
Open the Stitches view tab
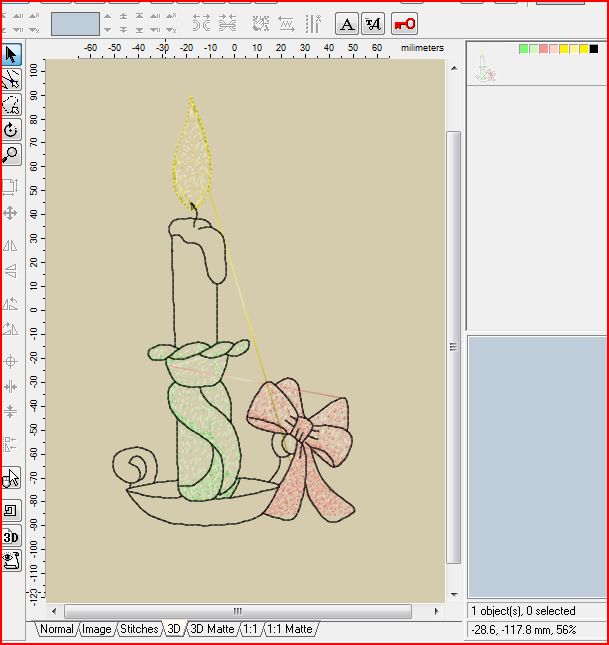139,629
